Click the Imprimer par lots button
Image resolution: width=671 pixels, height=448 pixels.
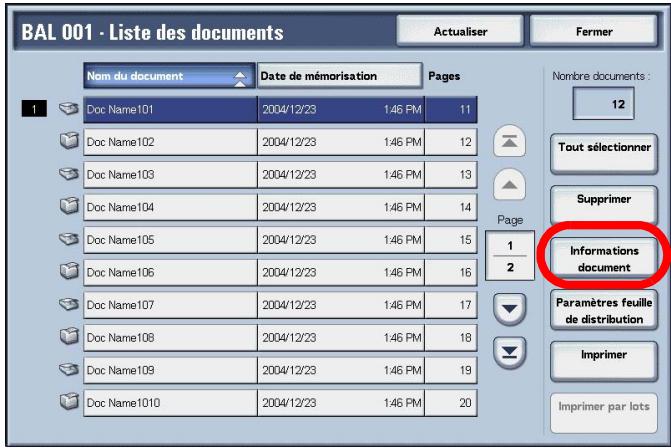[604, 413]
